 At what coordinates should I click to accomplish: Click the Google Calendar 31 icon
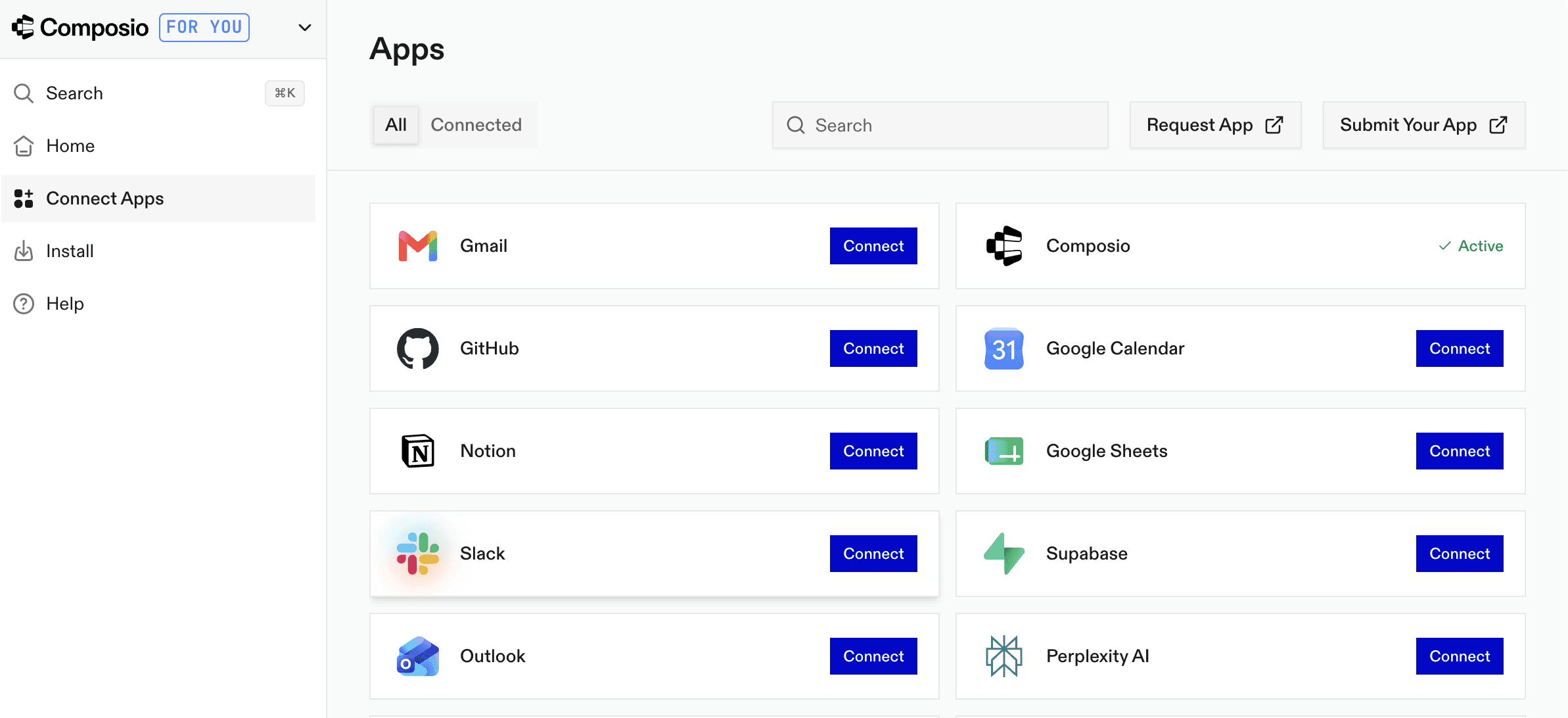point(1004,348)
